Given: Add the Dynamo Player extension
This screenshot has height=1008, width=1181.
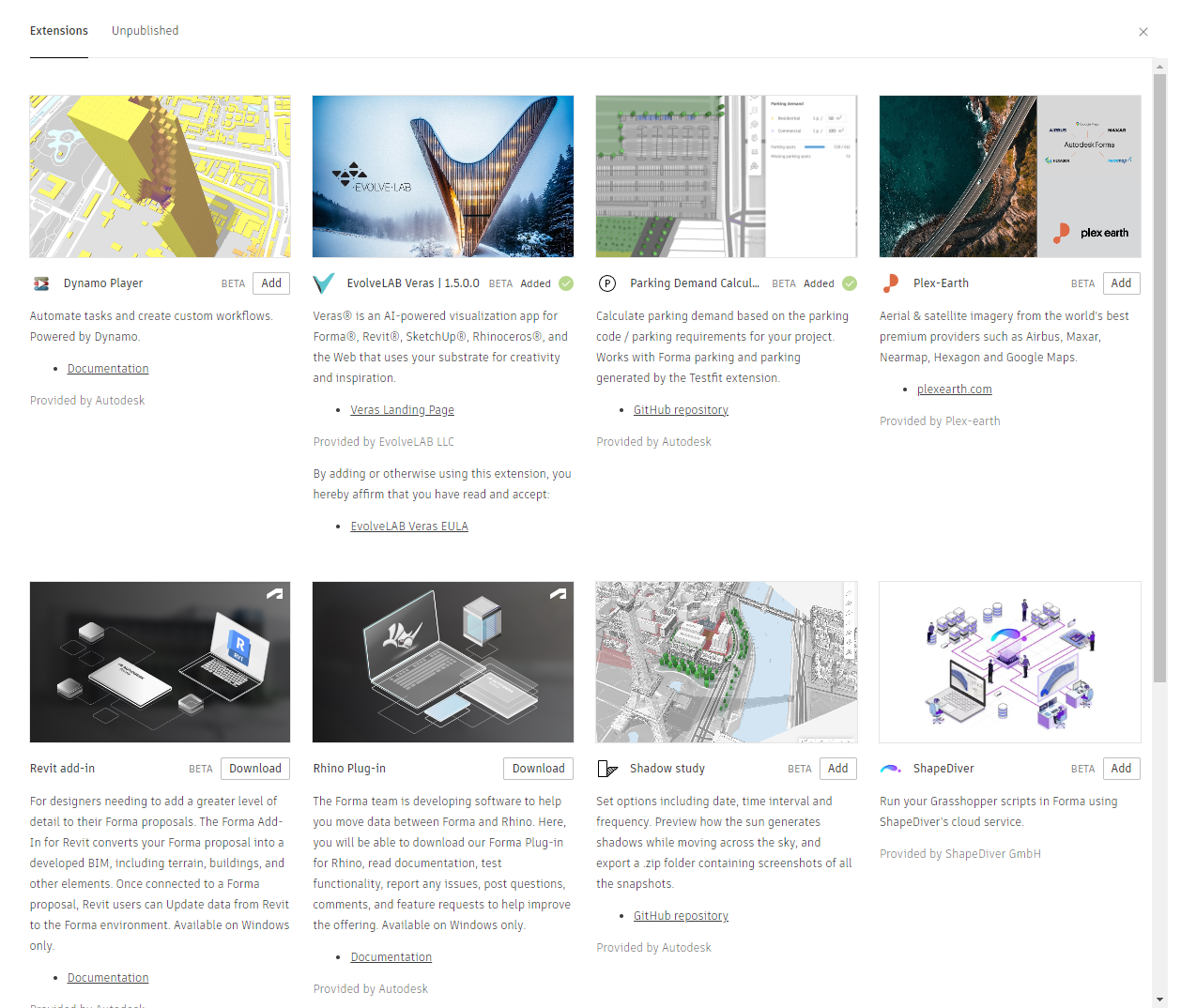Looking at the screenshot, I should pyautogui.click(x=271, y=283).
